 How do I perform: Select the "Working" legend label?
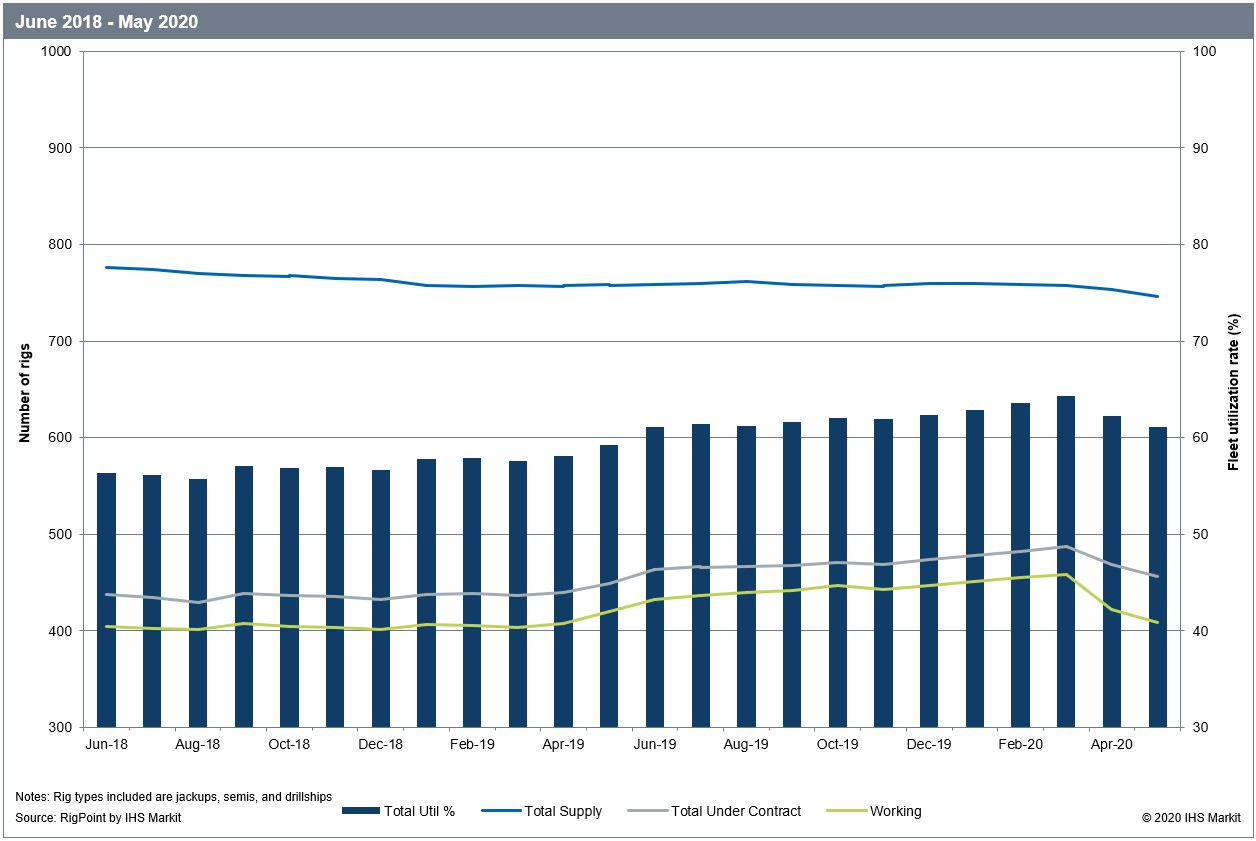(x=895, y=811)
